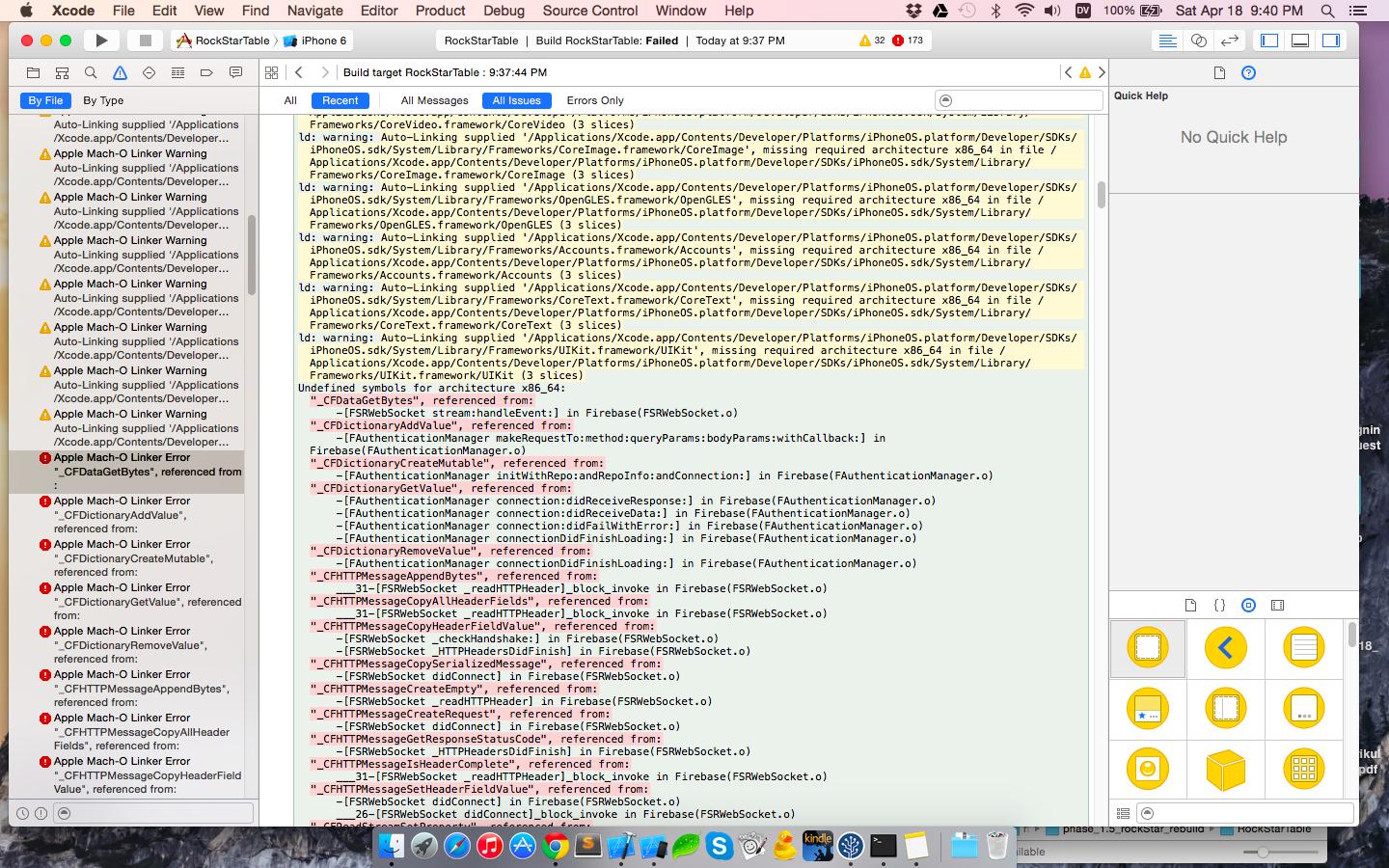Toggle the navigator panel visibility
The image size is (1389, 868).
[1269, 41]
